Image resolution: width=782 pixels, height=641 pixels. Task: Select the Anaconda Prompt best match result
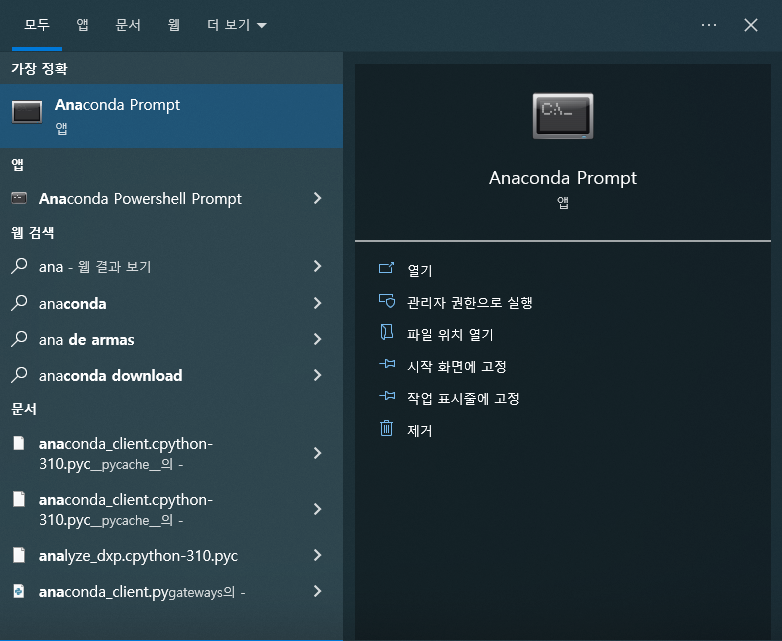(171, 116)
